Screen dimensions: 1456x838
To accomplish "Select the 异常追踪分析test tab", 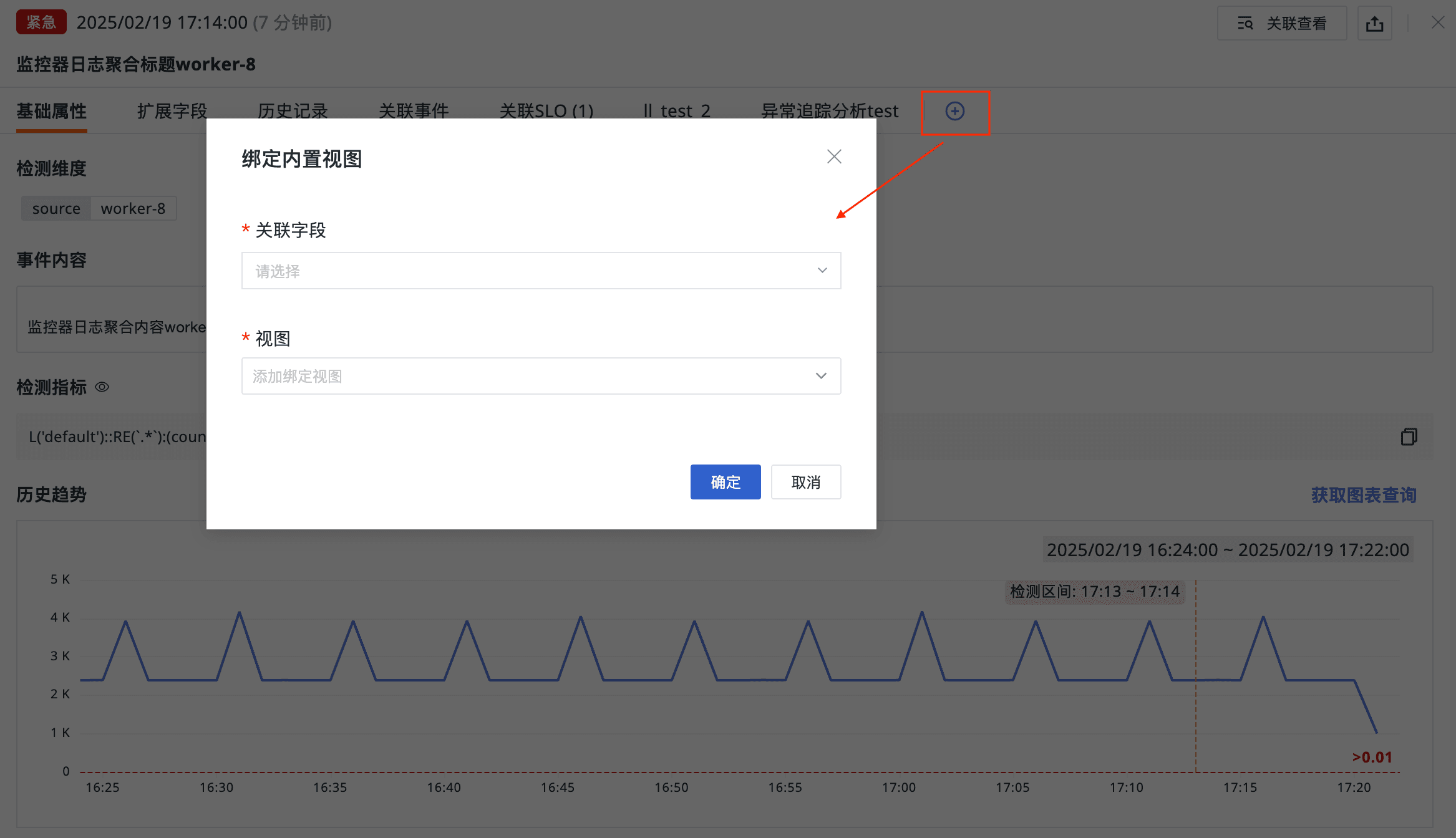I will click(830, 112).
